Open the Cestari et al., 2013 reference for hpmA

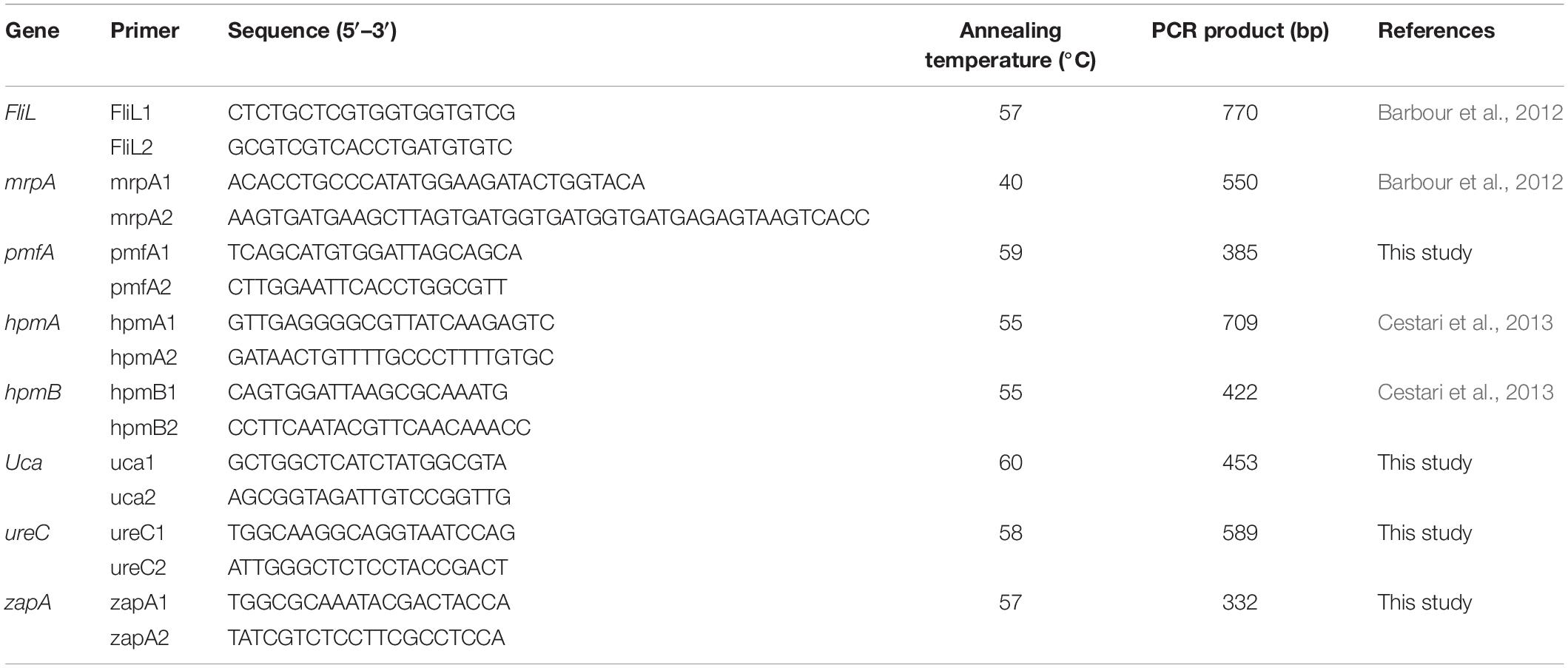click(1464, 323)
